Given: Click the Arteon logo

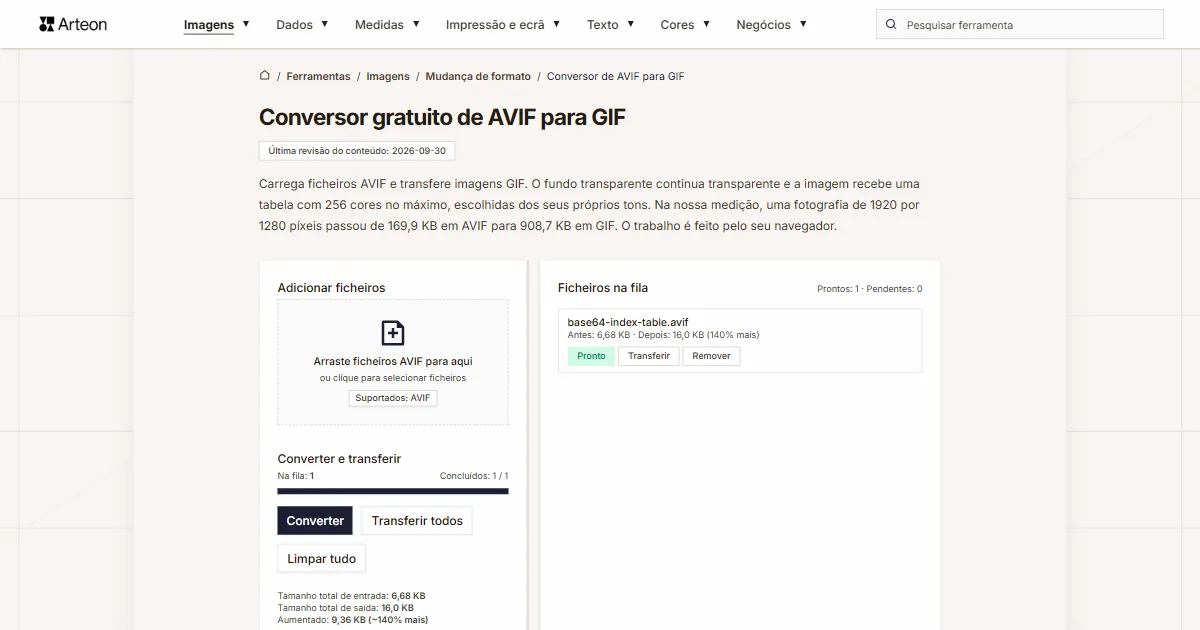Looking at the screenshot, I should pos(73,24).
